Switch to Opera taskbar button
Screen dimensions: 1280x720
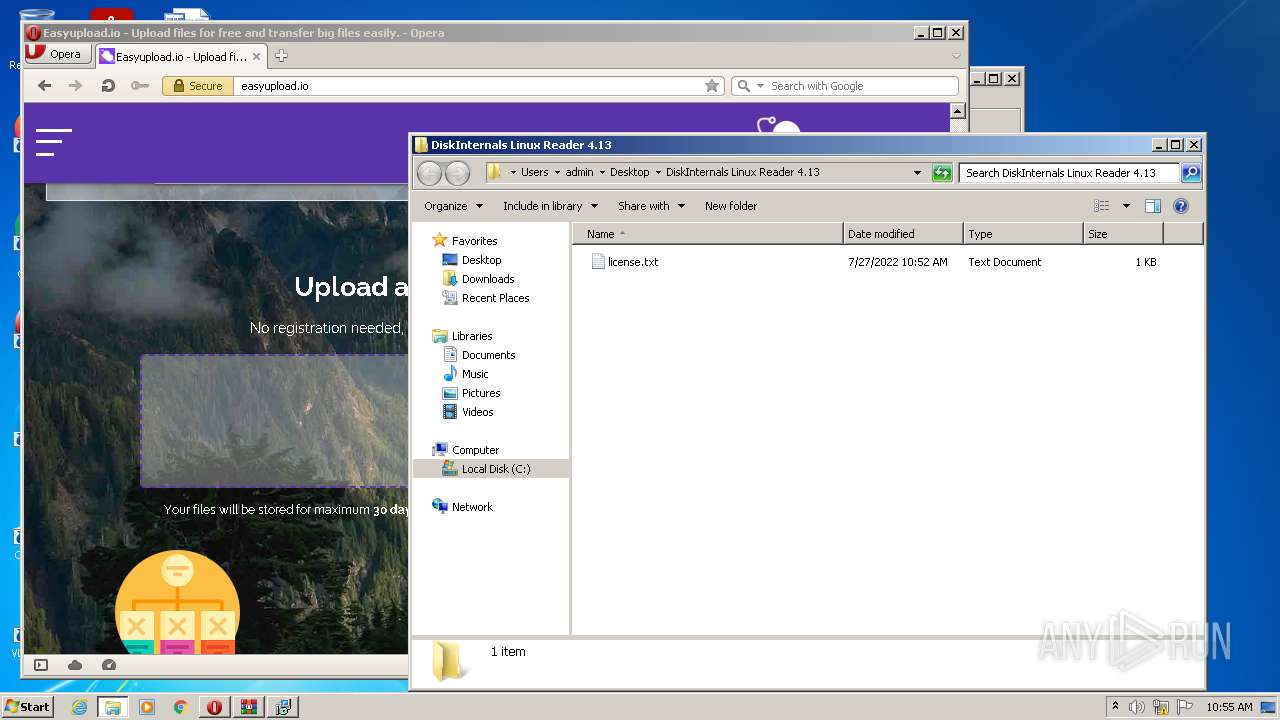coord(215,707)
